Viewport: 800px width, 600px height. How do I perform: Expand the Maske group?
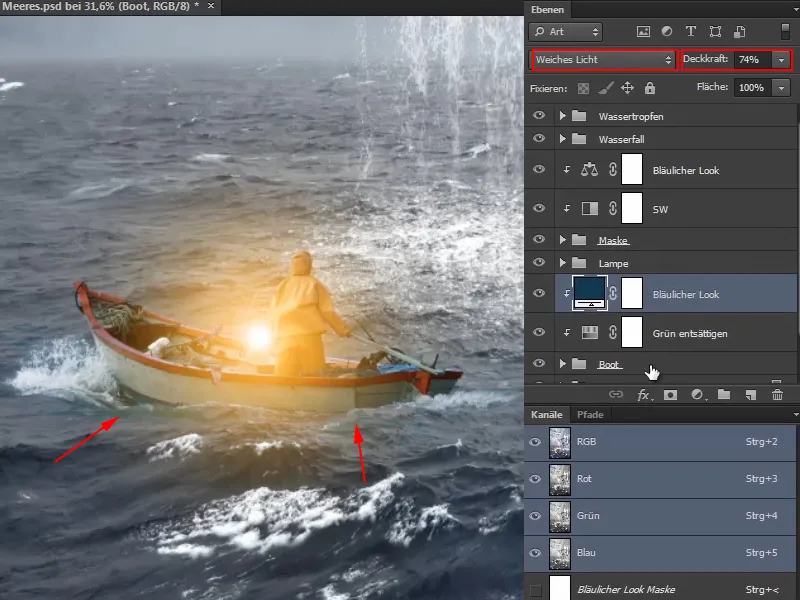click(562, 239)
